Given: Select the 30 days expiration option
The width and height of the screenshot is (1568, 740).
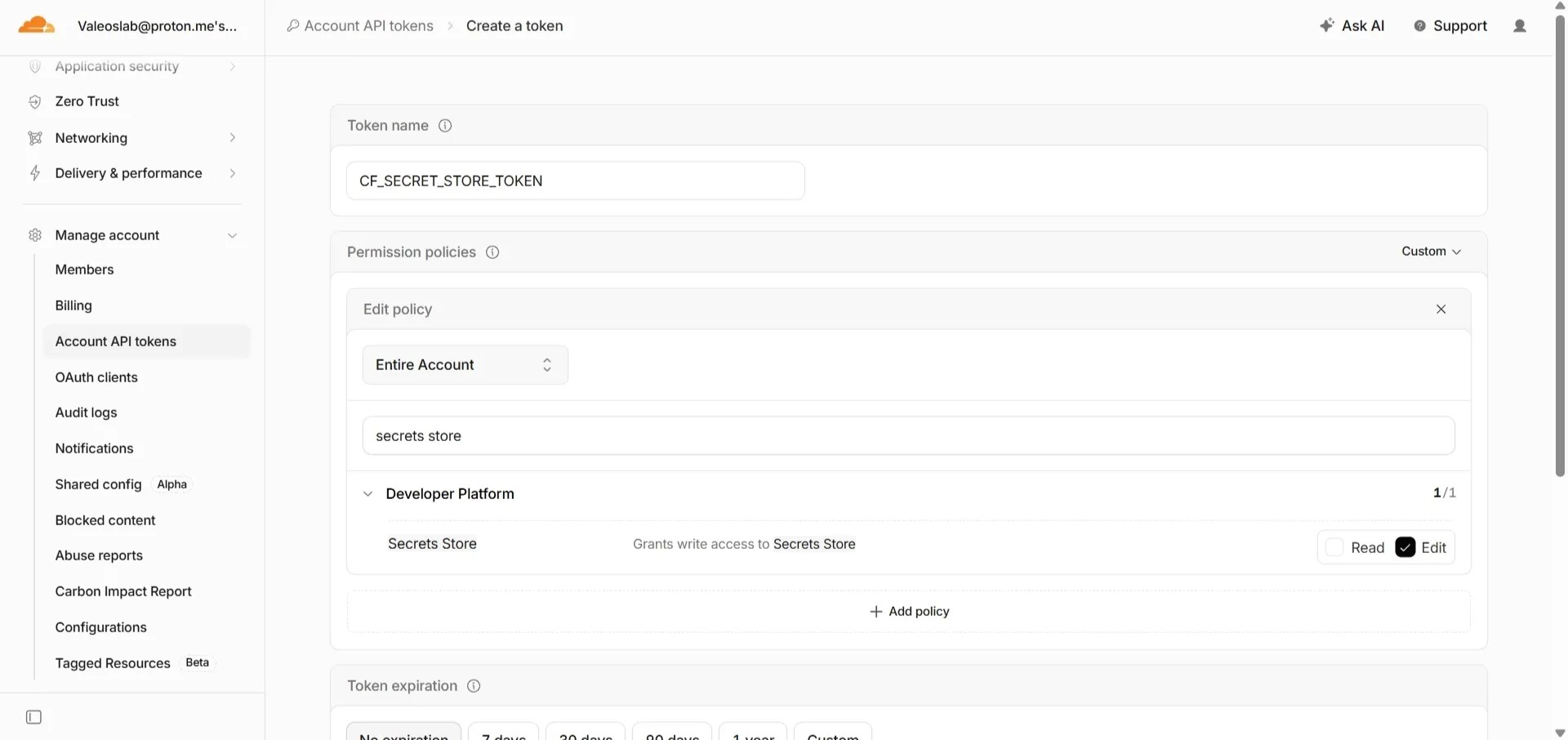Looking at the screenshot, I should coord(586,731).
